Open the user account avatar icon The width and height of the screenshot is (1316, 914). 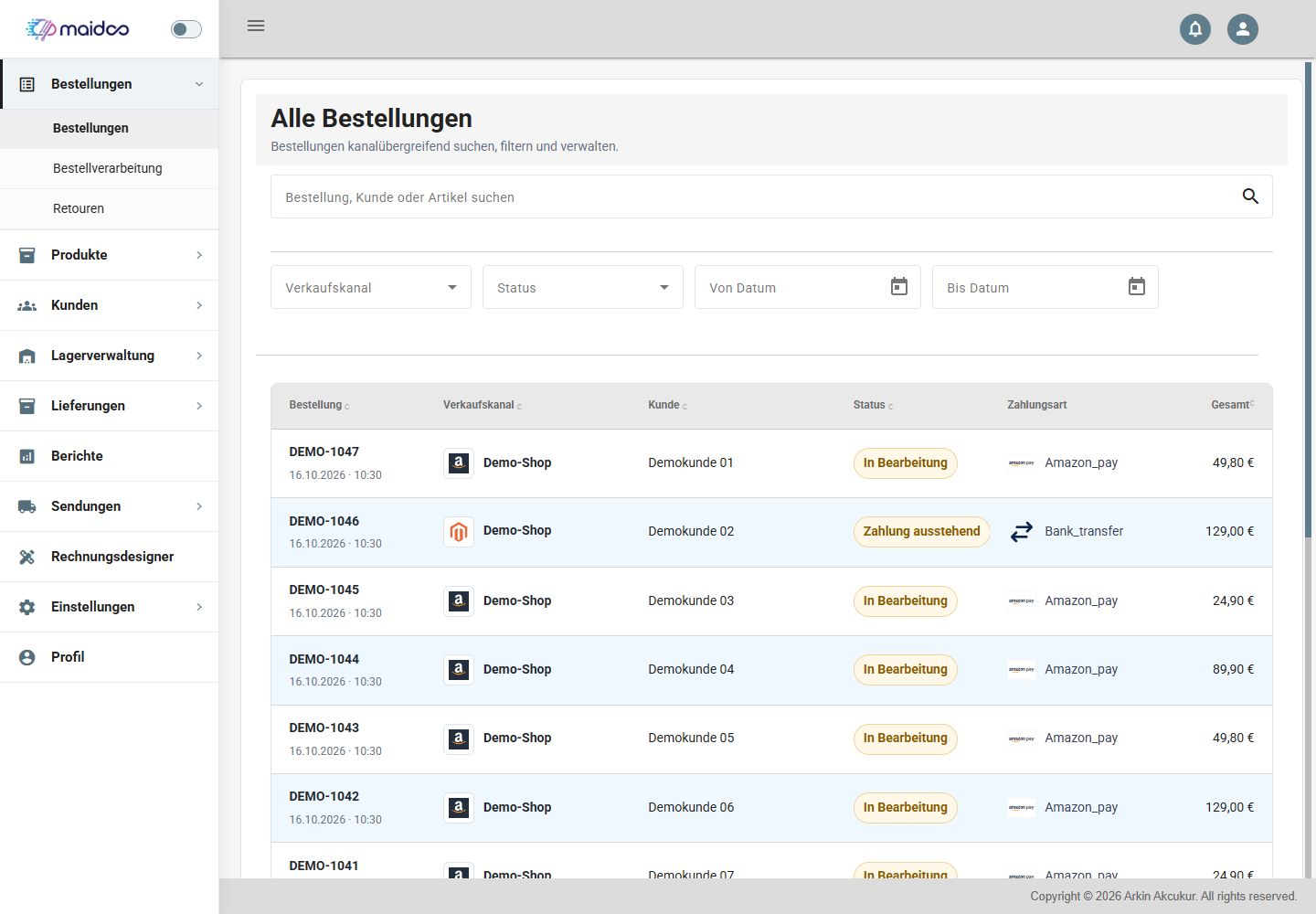(1243, 29)
